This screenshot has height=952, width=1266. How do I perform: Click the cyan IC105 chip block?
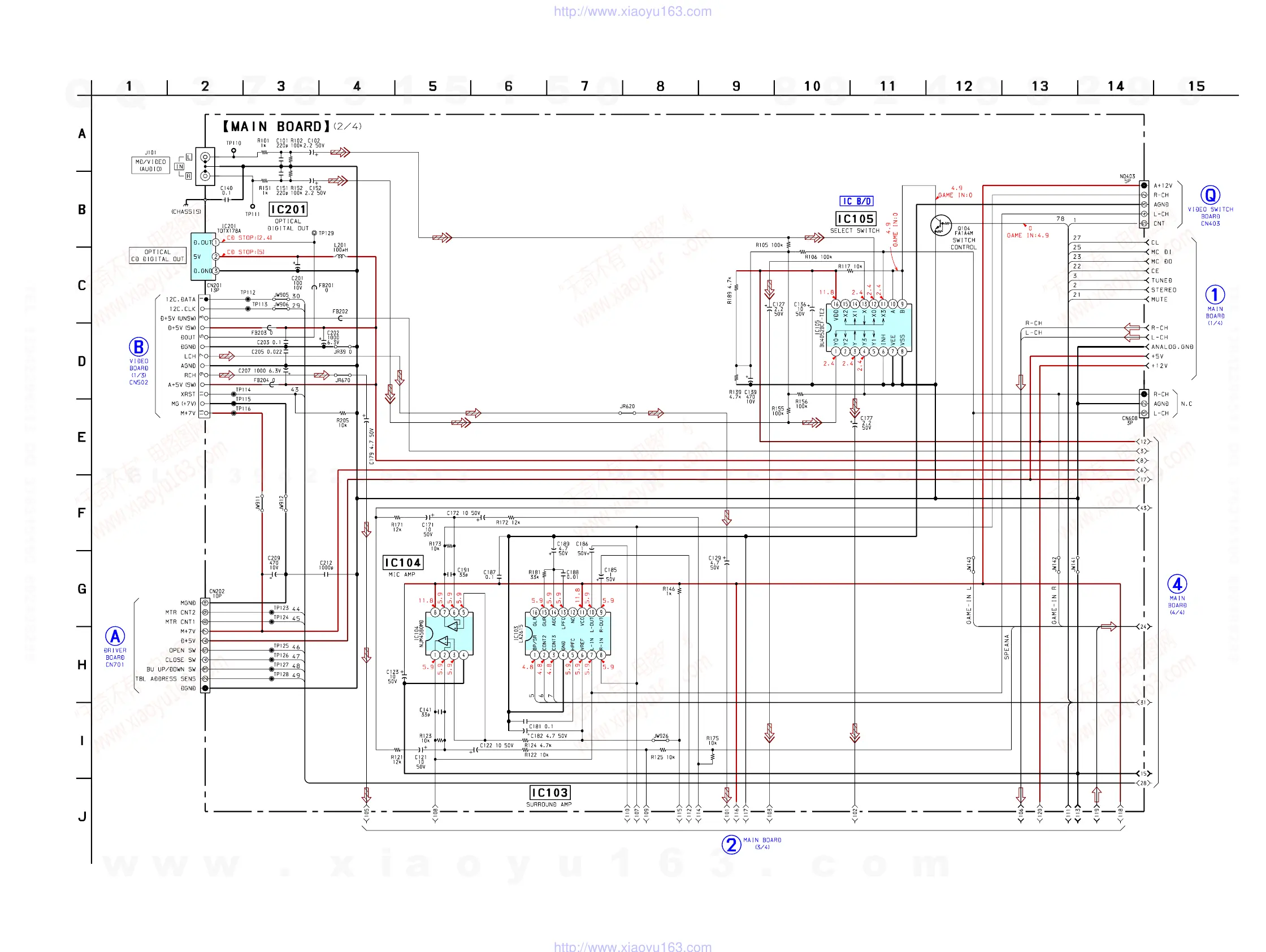click(x=869, y=328)
